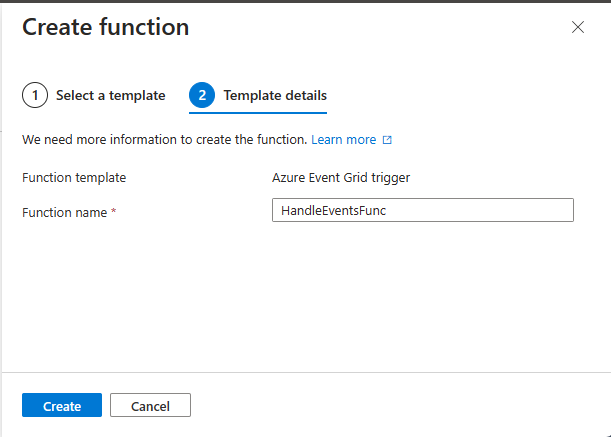Open the Learn more link
The width and height of the screenshot is (611, 437).
pyautogui.click(x=344, y=140)
